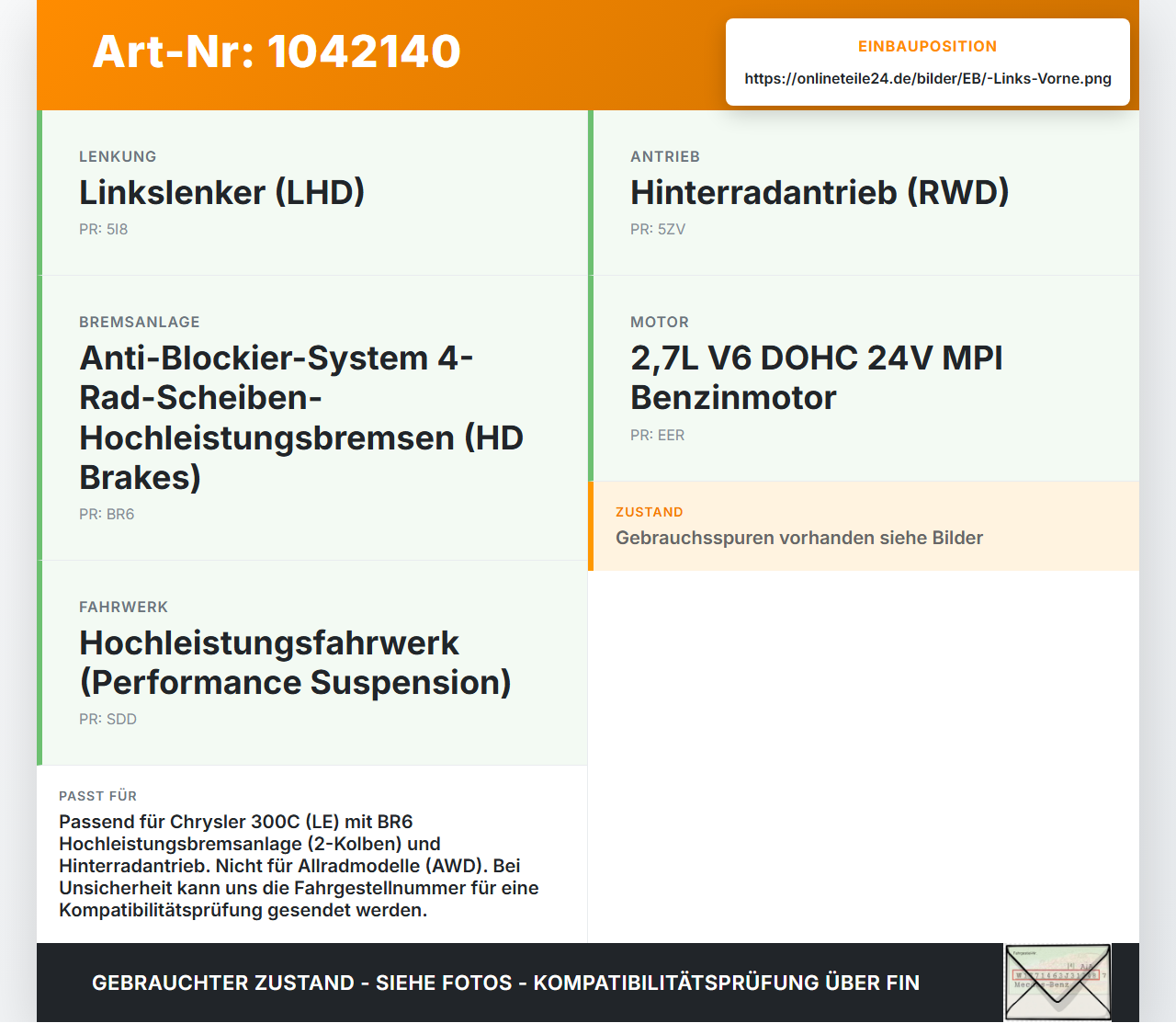Click the LENKUNG label

[x=118, y=156]
